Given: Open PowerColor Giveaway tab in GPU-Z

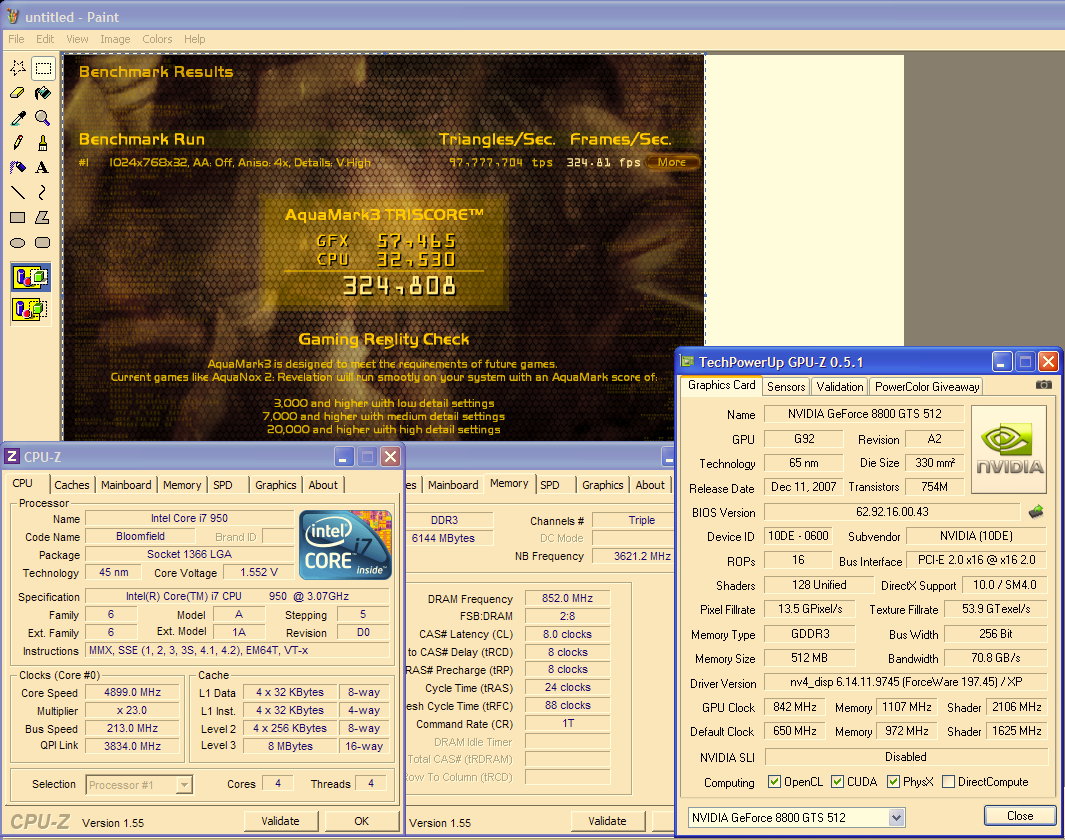Looking at the screenshot, I should 927,386.
